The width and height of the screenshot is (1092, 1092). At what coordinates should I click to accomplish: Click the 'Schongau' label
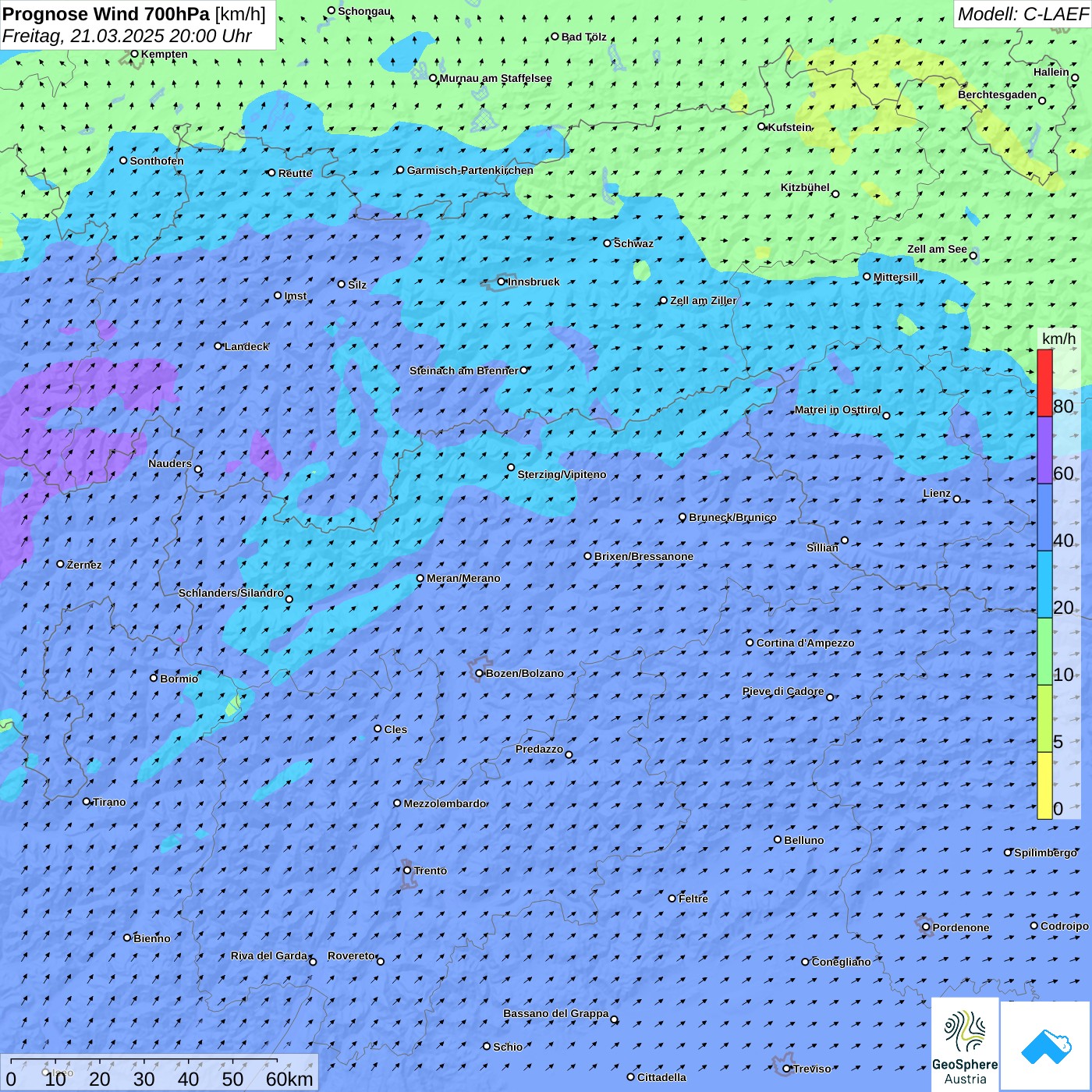point(363,12)
